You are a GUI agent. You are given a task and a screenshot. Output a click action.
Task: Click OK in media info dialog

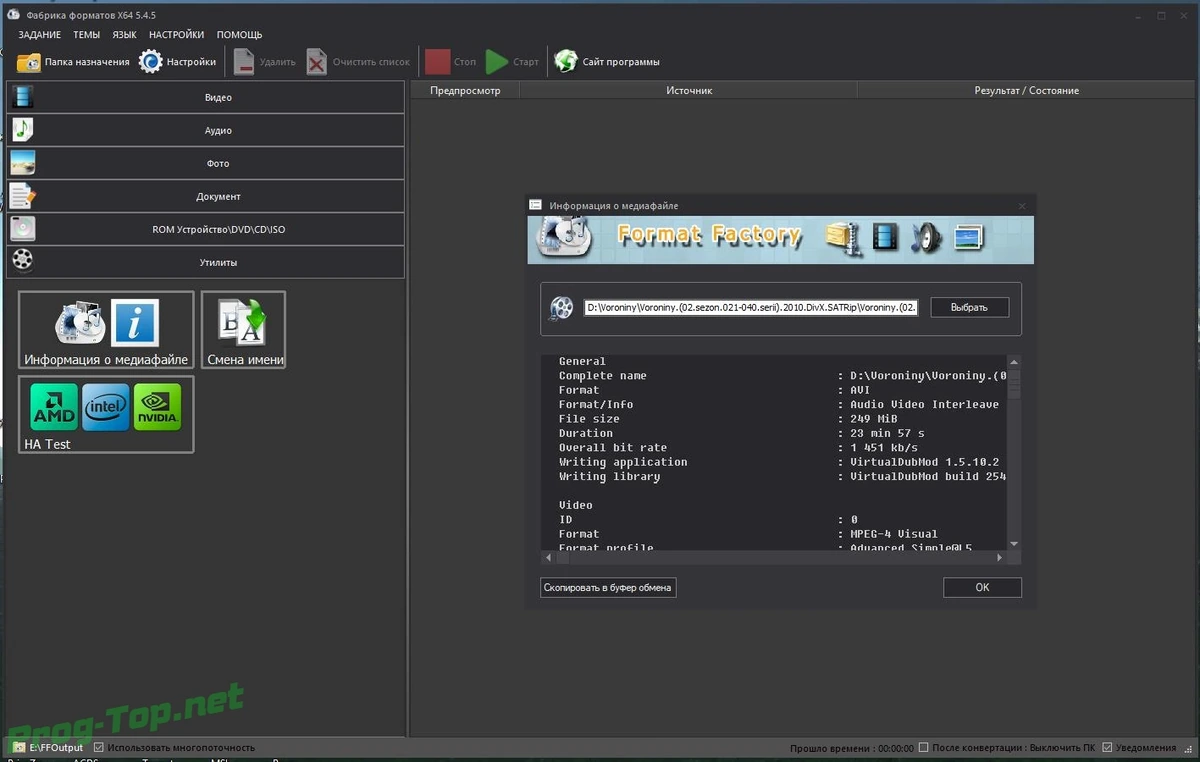pos(982,588)
